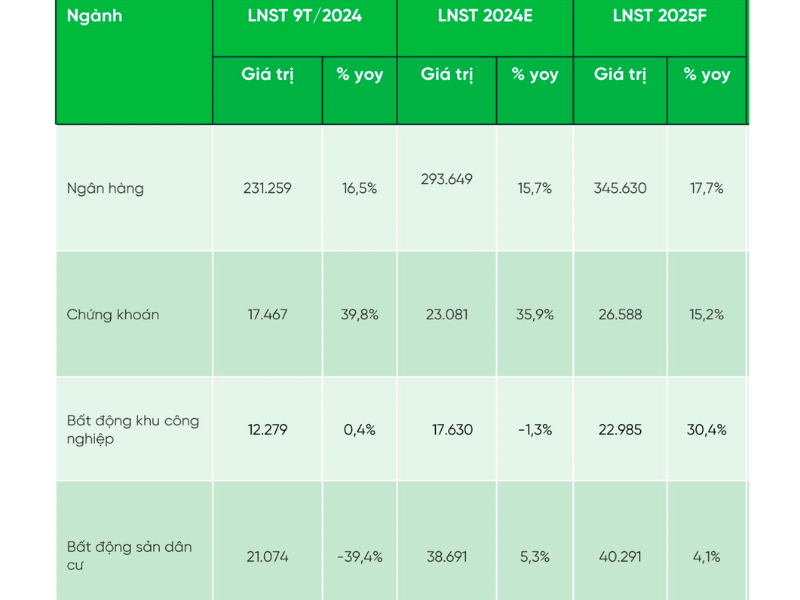
Task: Select the 345.630 value cell
Action: click(x=620, y=188)
